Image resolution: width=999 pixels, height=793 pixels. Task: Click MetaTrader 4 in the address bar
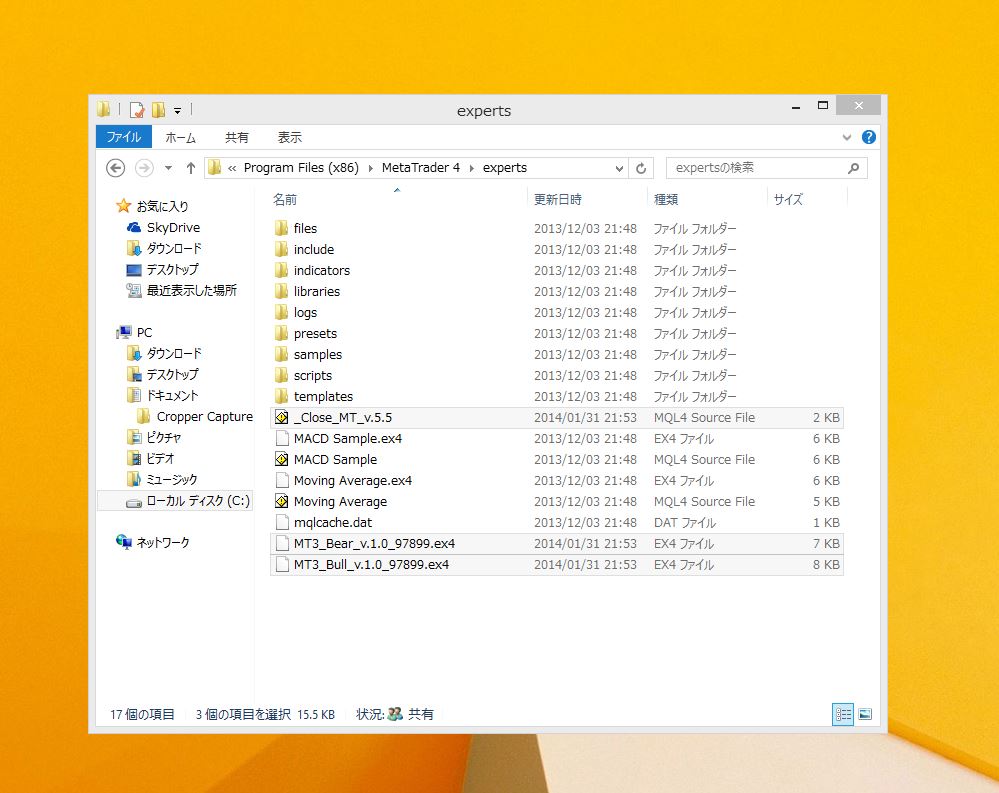pos(420,168)
